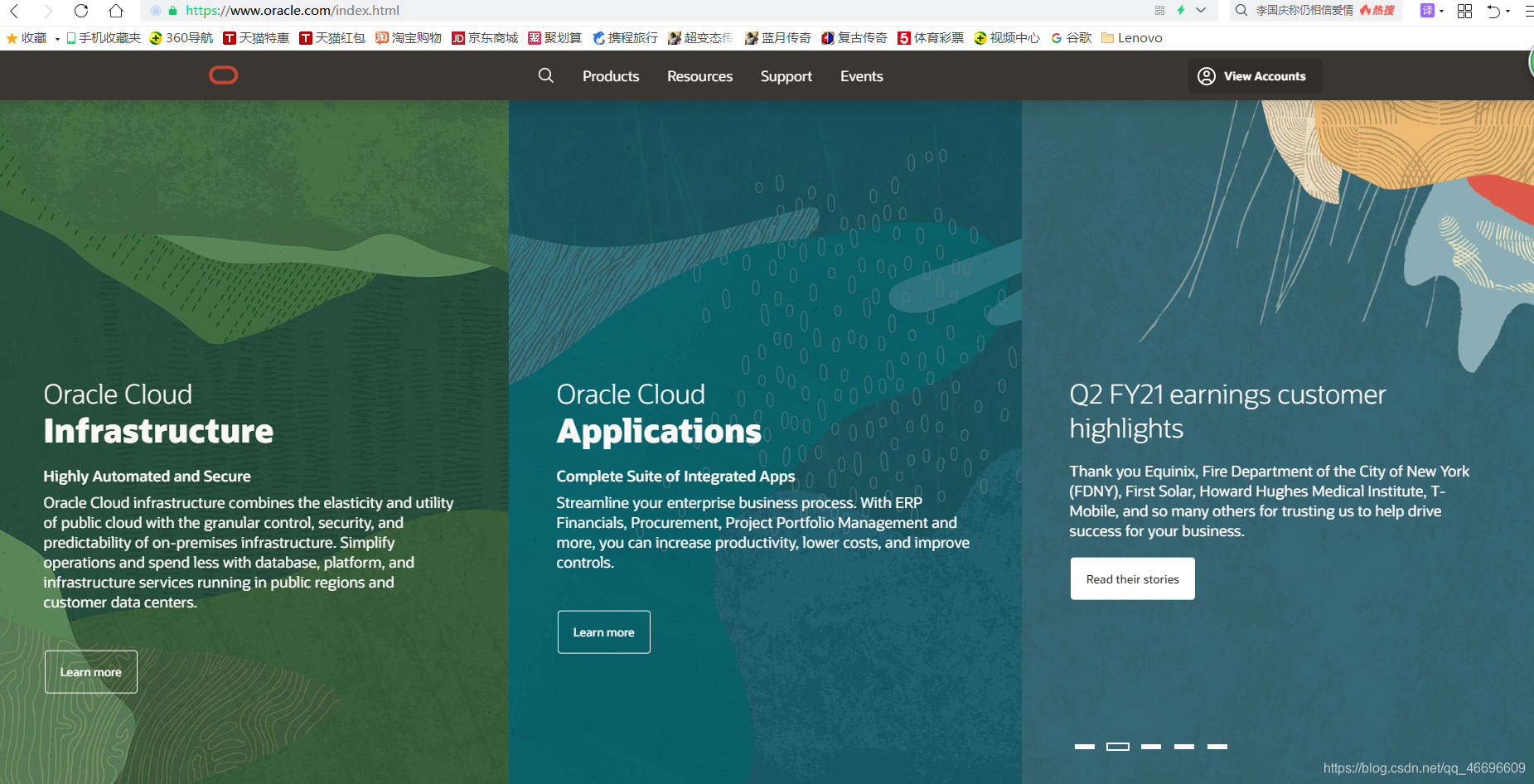Open the 超变态传 bookmark
This screenshot has width=1534, height=784.
pos(701,38)
